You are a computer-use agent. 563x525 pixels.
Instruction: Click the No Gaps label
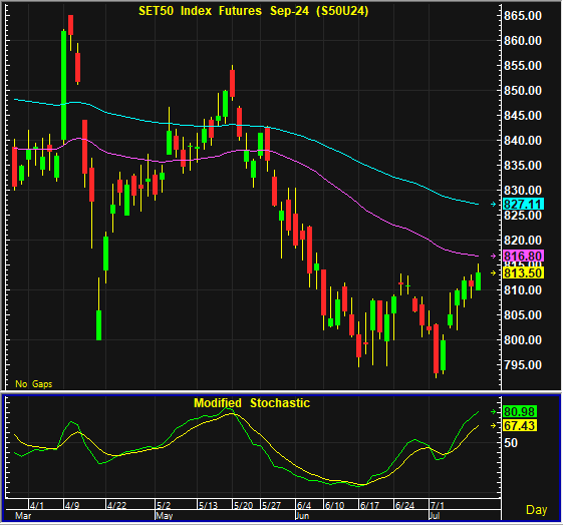pos(34,384)
